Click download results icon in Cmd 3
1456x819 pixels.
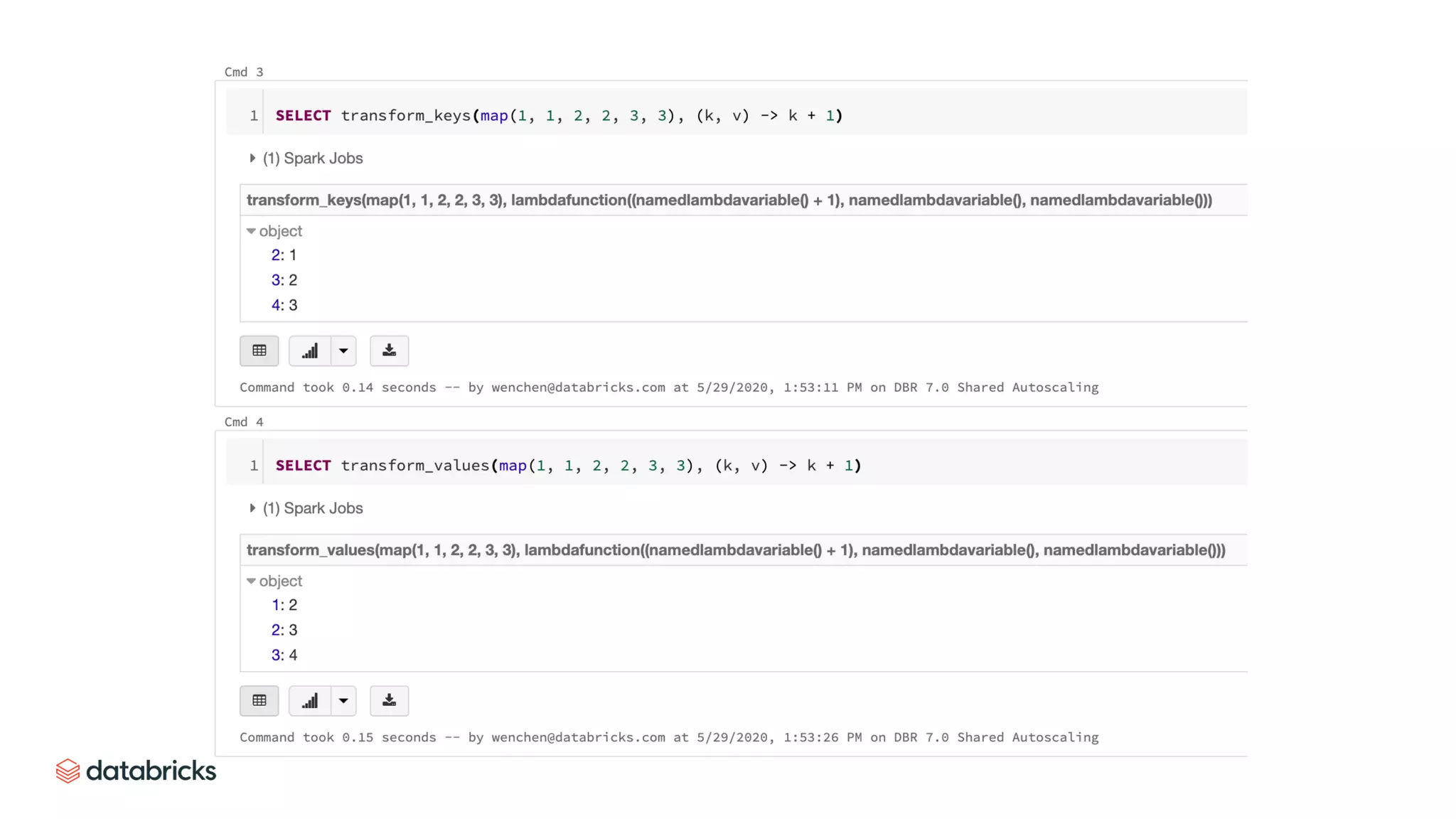pos(389,350)
